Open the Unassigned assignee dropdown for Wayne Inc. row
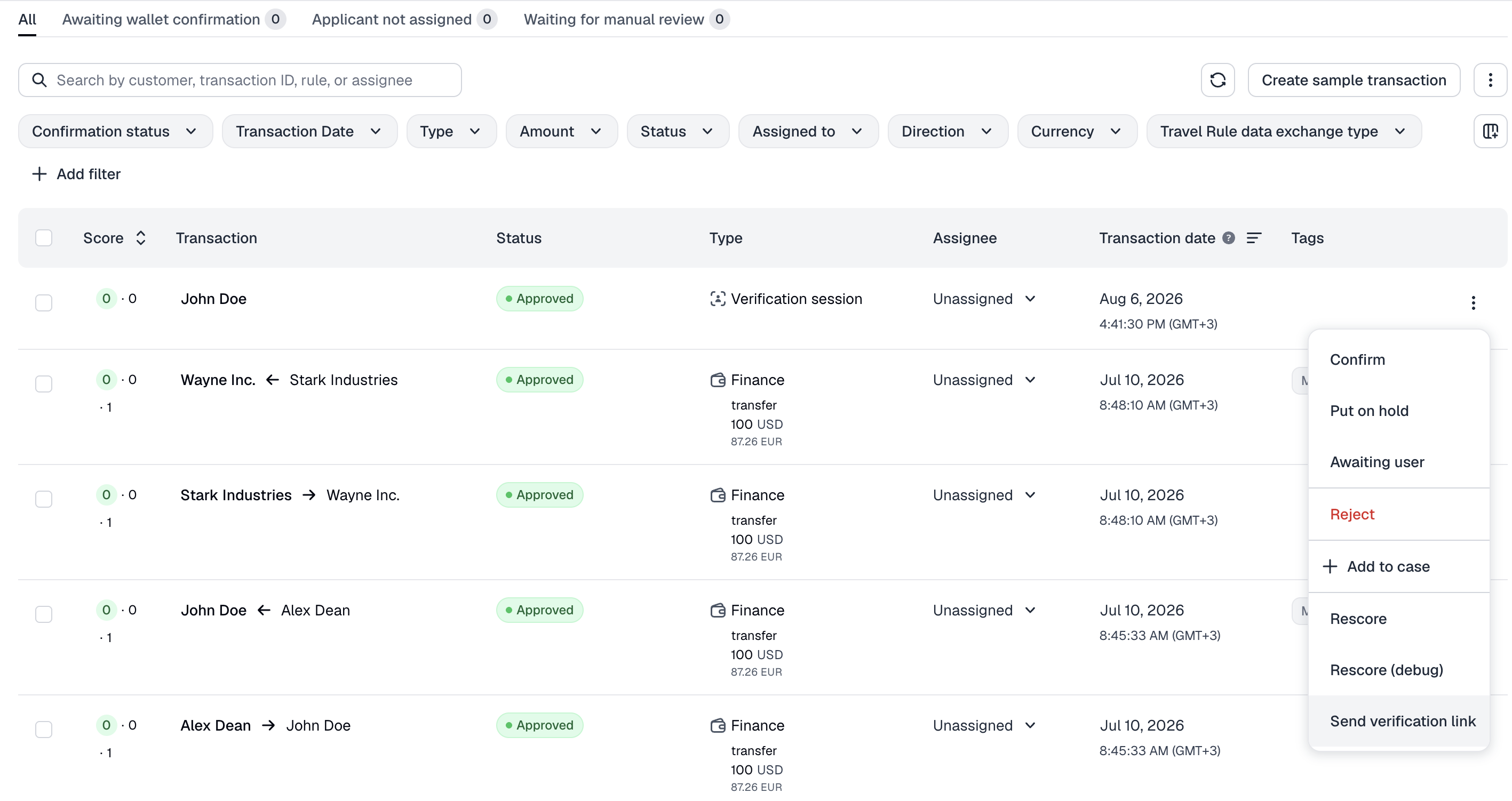This screenshot has width=1512, height=801. [x=984, y=380]
